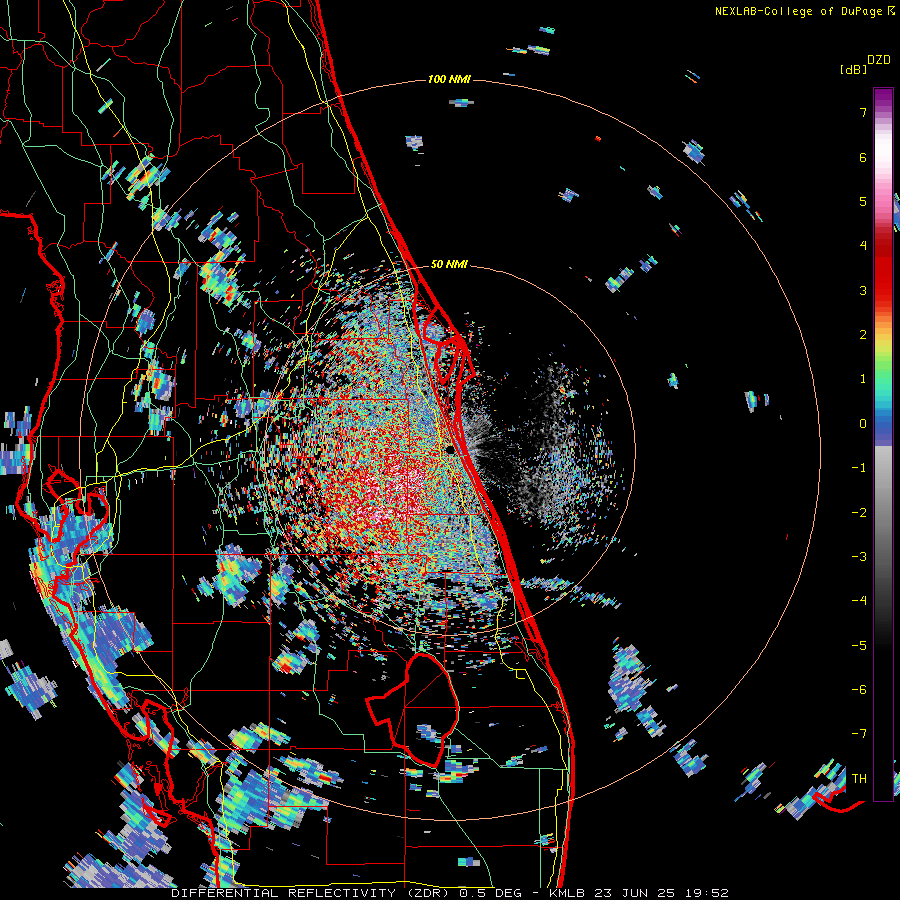Click the Differential Reflectivity KMLB caption text
900x900 pixels.
pos(449,893)
